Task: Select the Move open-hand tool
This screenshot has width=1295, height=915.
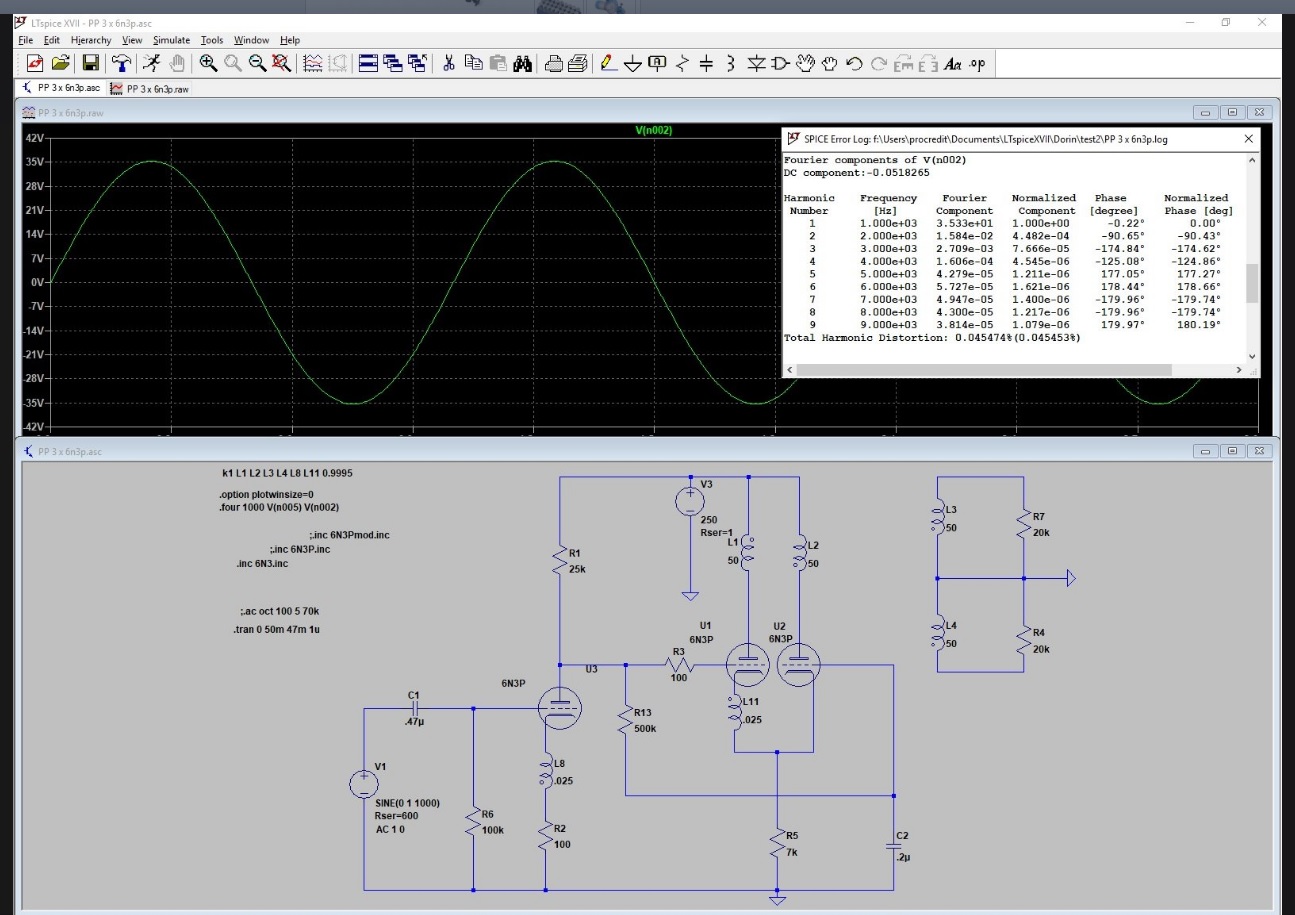Action: click(x=805, y=64)
